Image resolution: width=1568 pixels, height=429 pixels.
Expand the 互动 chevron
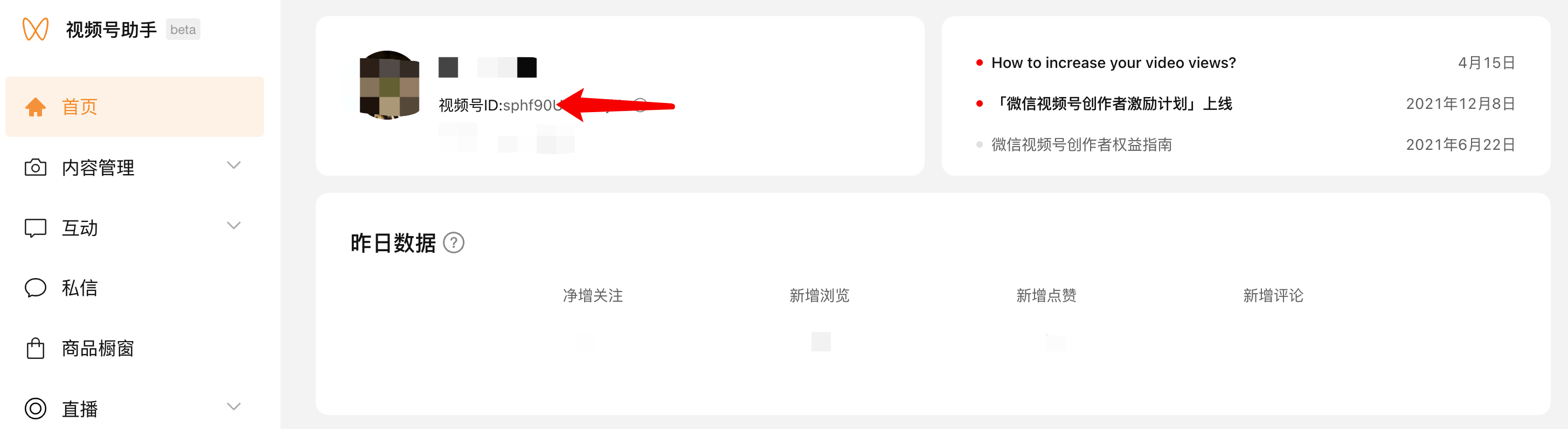point(234,226)
